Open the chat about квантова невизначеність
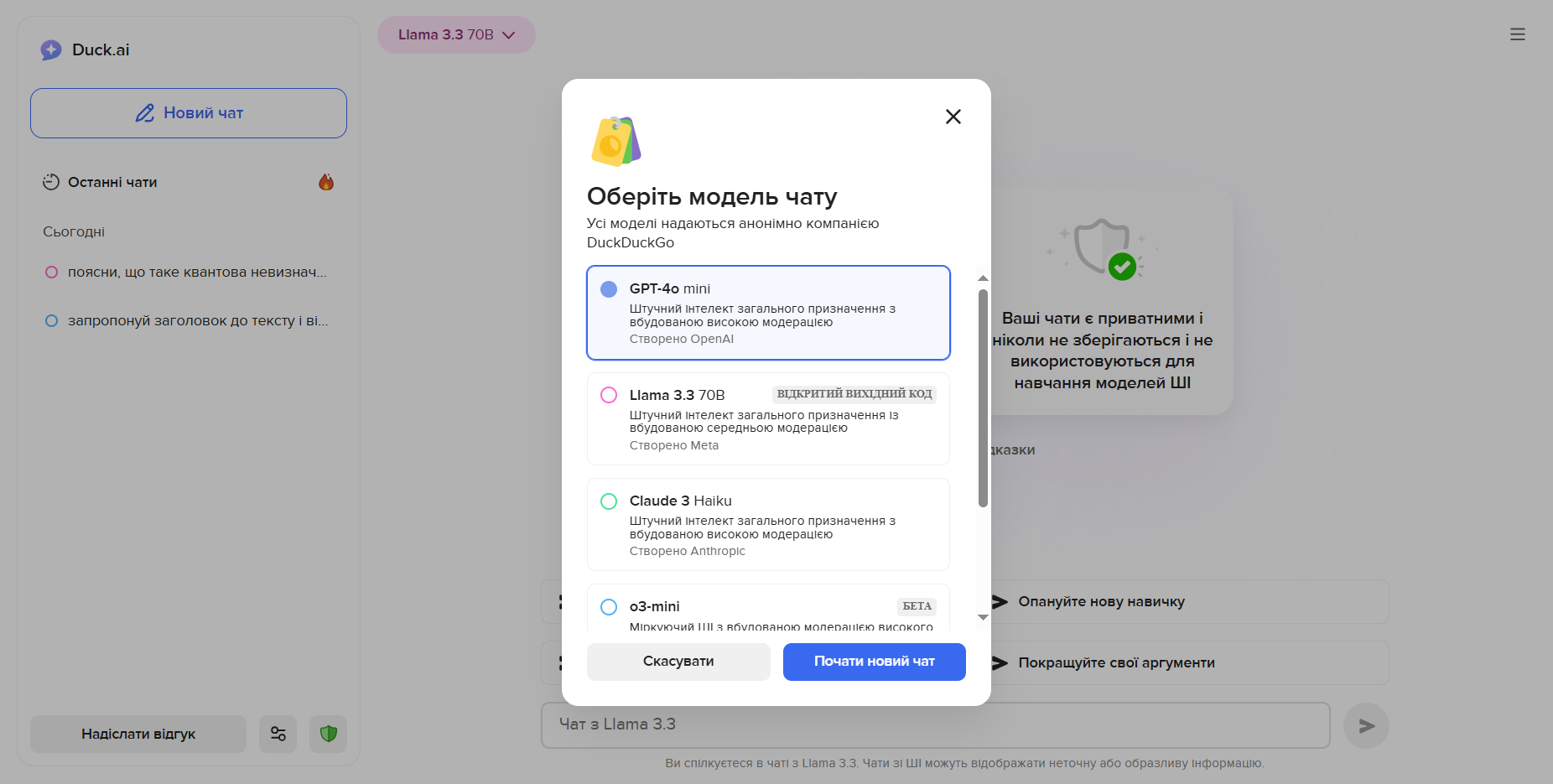Screen dimensions: 1553x784 [196, 273]
